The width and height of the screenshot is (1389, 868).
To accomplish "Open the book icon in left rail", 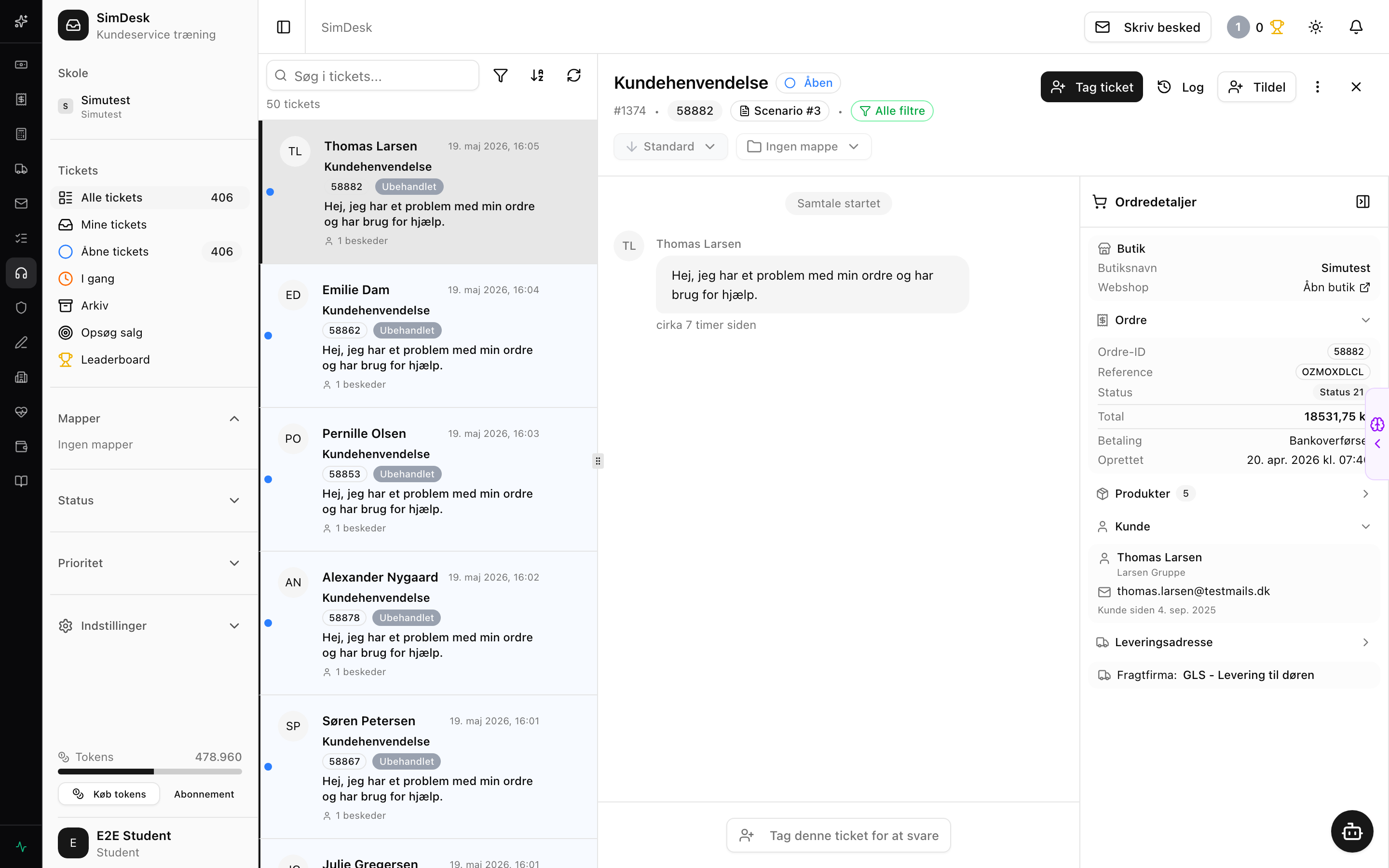I will [x=21, y=481].
